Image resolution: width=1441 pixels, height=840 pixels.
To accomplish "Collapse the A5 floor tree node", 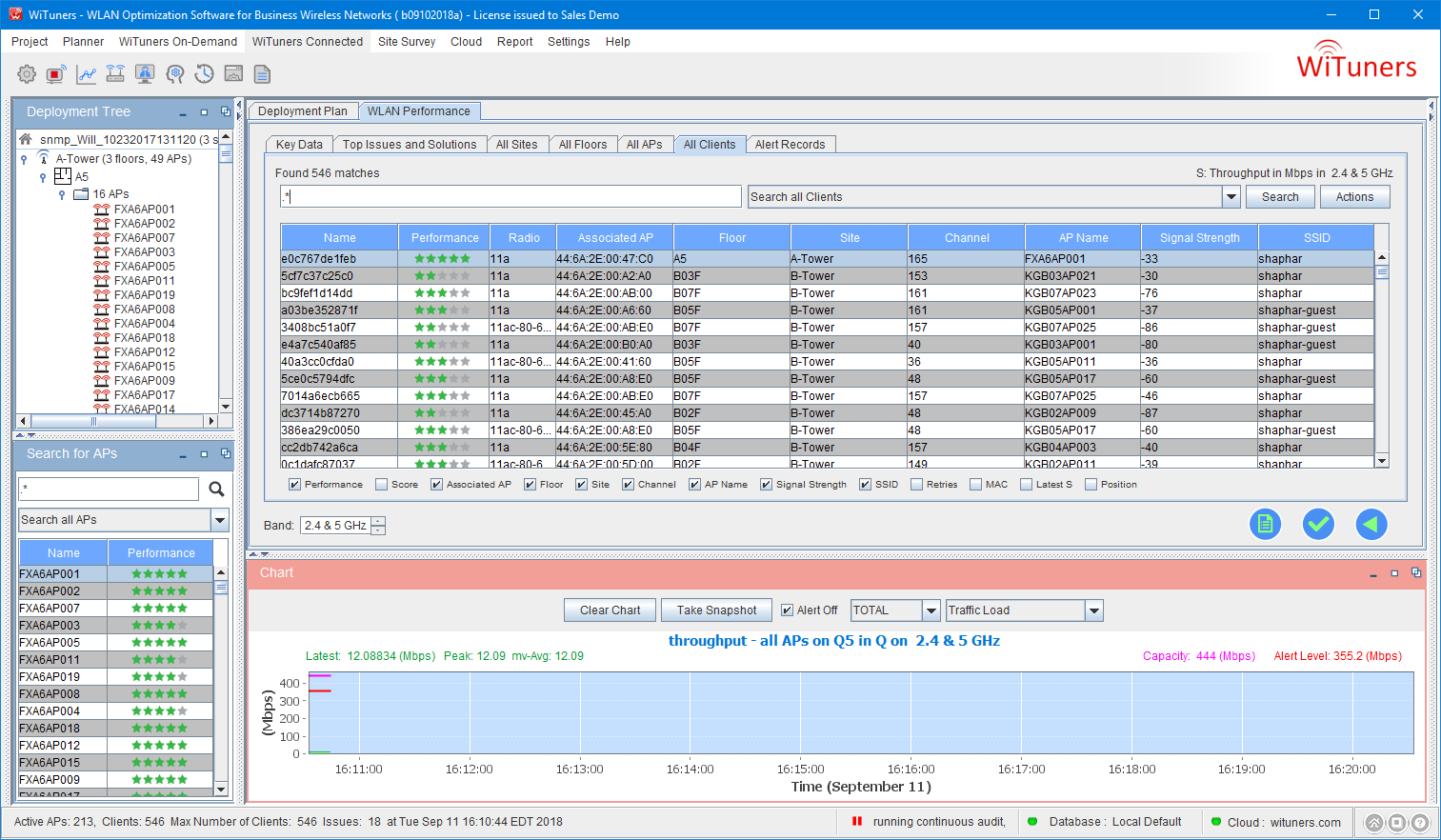I will 43,177.
